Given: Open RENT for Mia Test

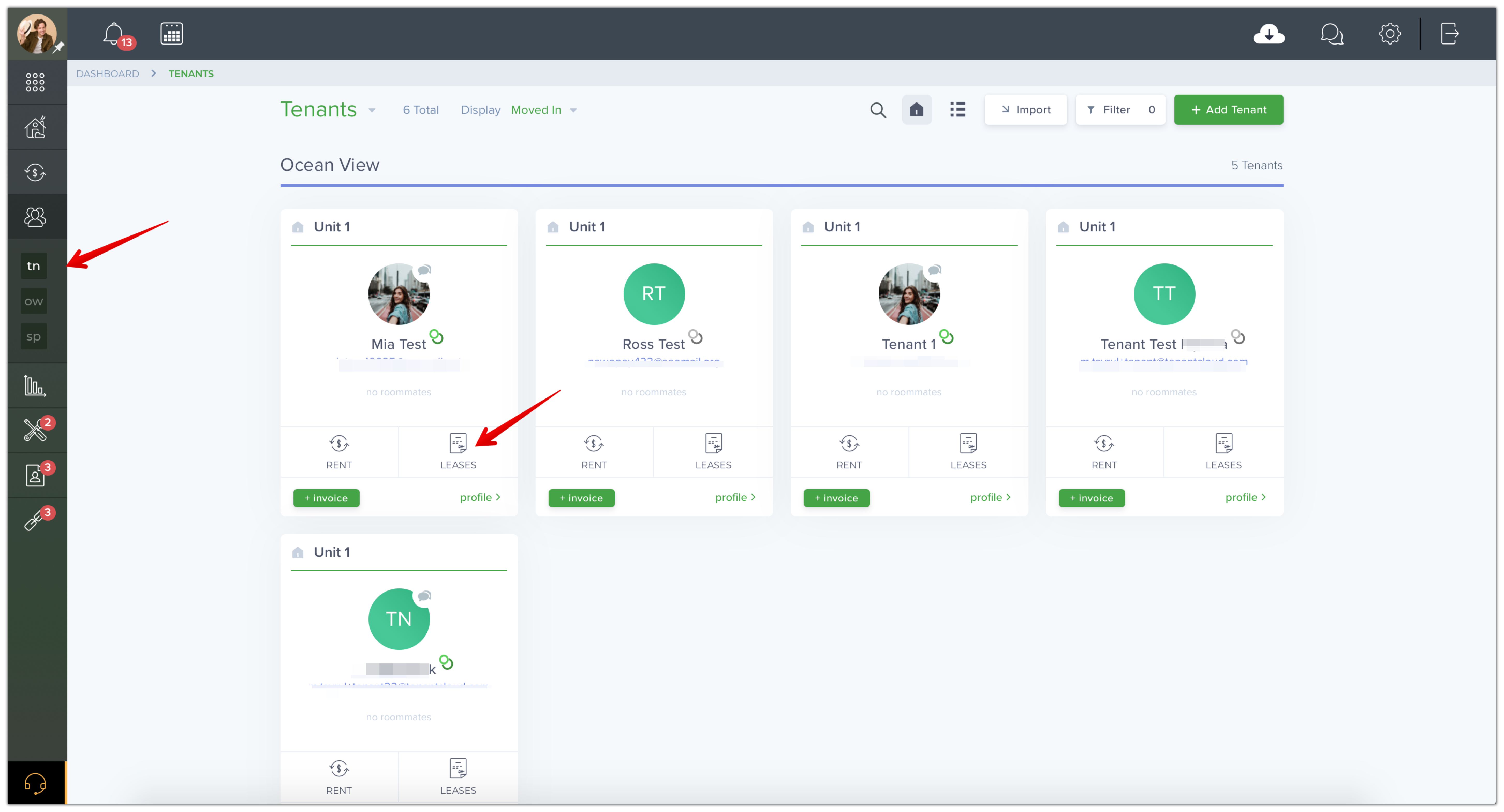Looking at the screenshot, I should (339, 452).
